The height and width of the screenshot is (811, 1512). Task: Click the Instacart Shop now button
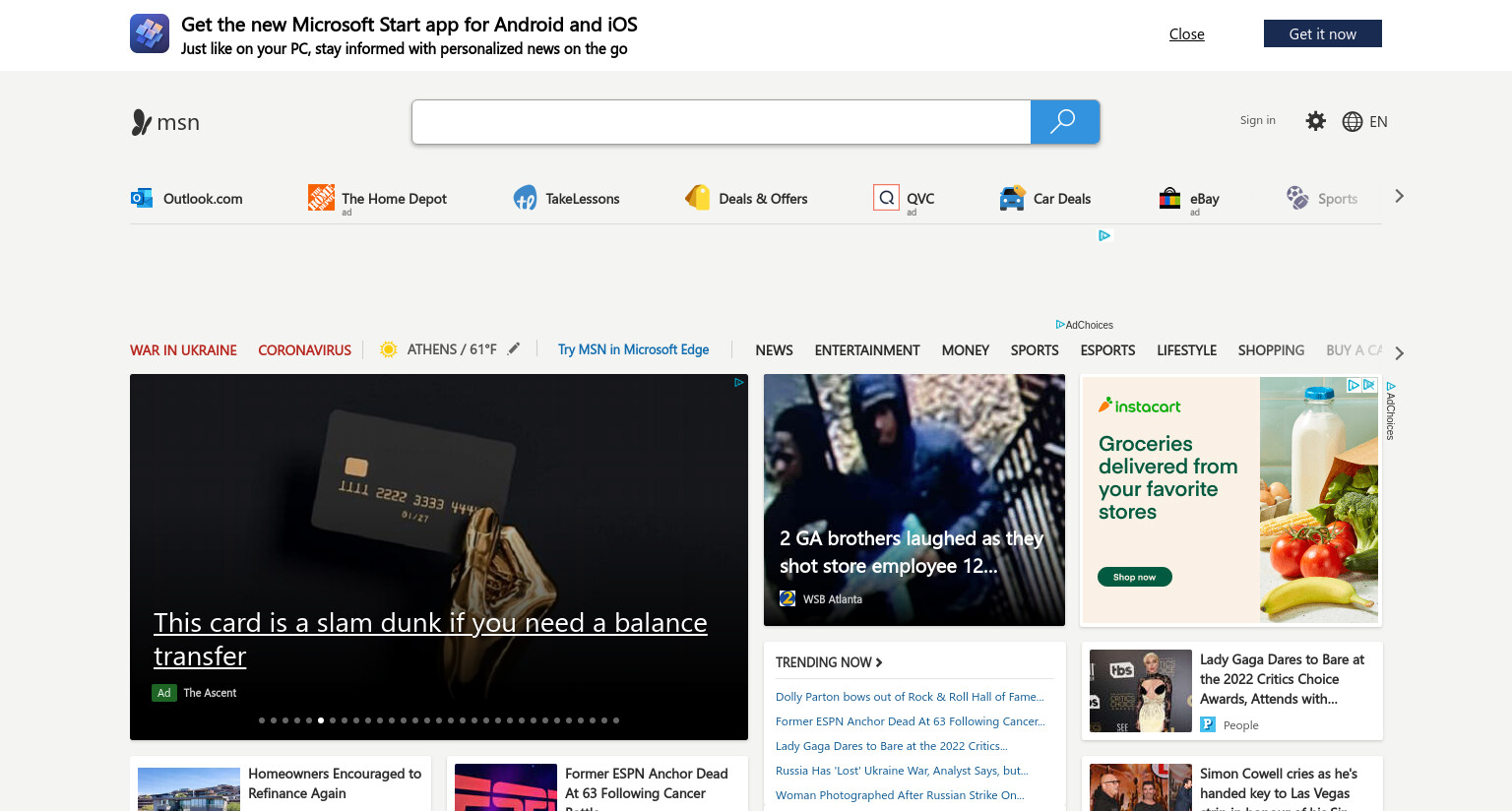[1134, 577]
